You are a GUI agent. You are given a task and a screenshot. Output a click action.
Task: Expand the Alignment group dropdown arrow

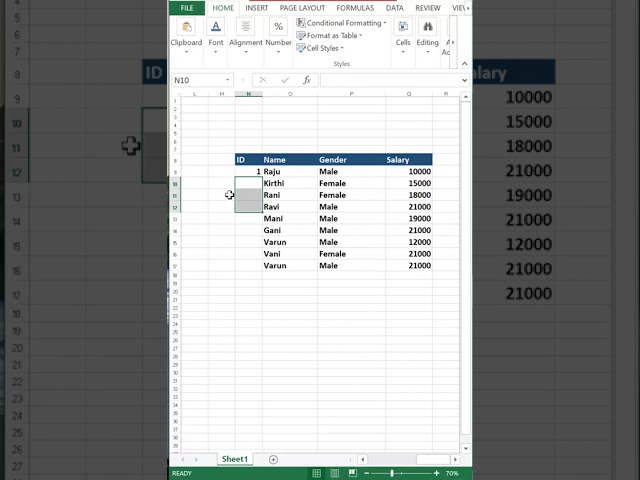pos(246,52)
